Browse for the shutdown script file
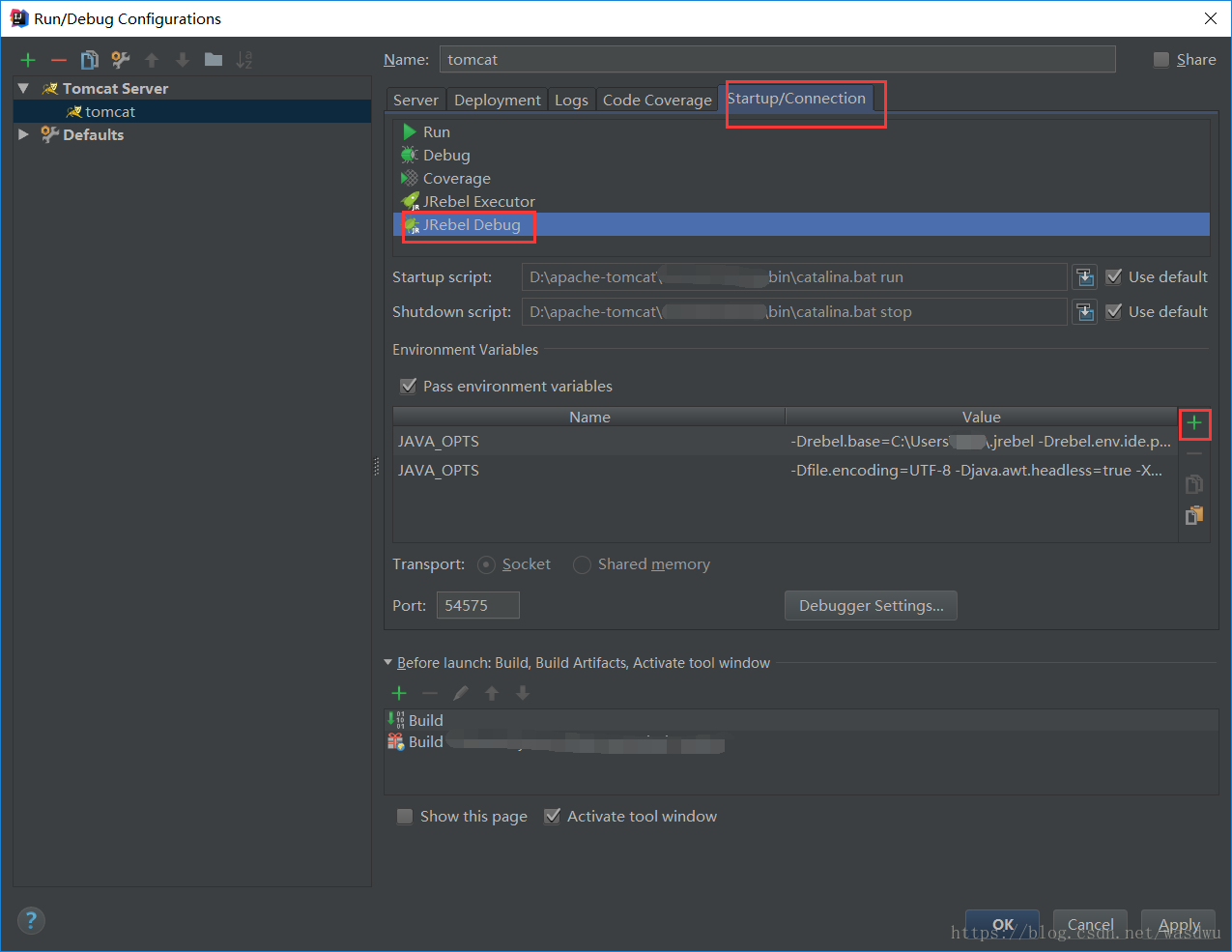Screen dimensions: 1232x952 click(x=1085, y=312)
